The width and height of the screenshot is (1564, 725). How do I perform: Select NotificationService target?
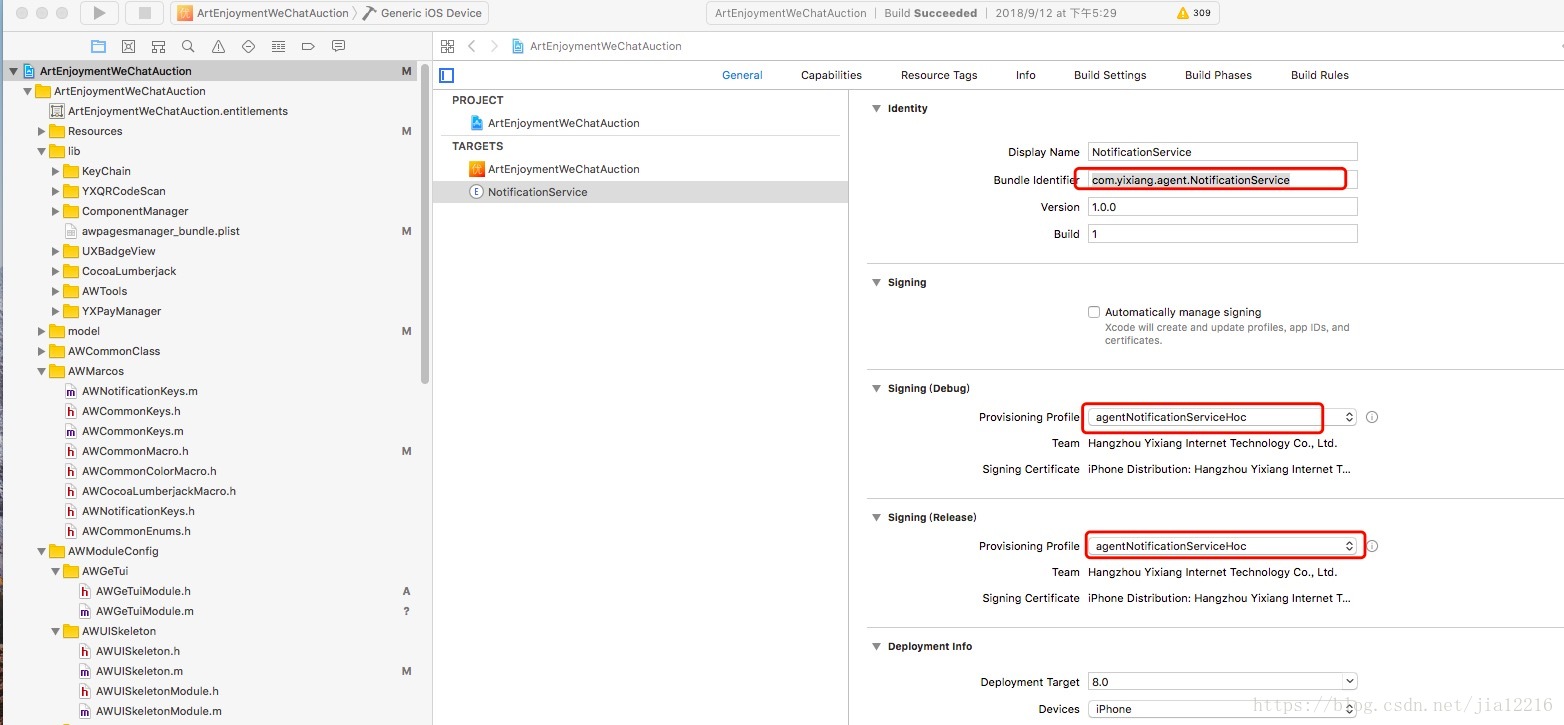640,192
